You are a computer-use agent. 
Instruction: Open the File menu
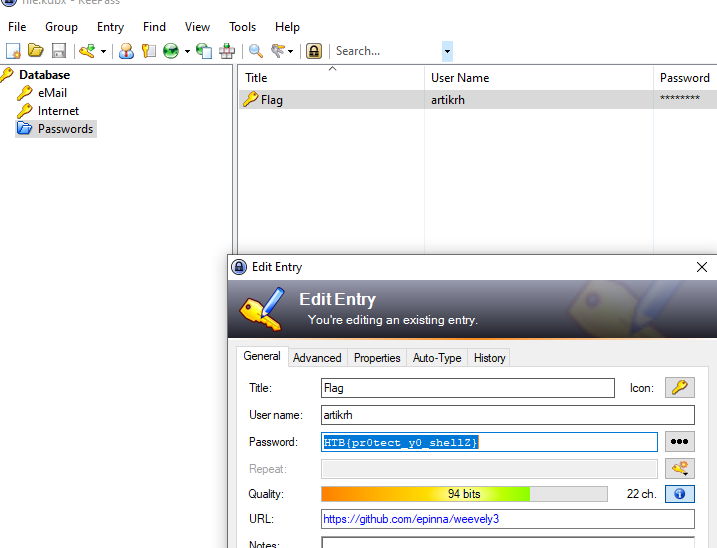click(x=17, y=27)
